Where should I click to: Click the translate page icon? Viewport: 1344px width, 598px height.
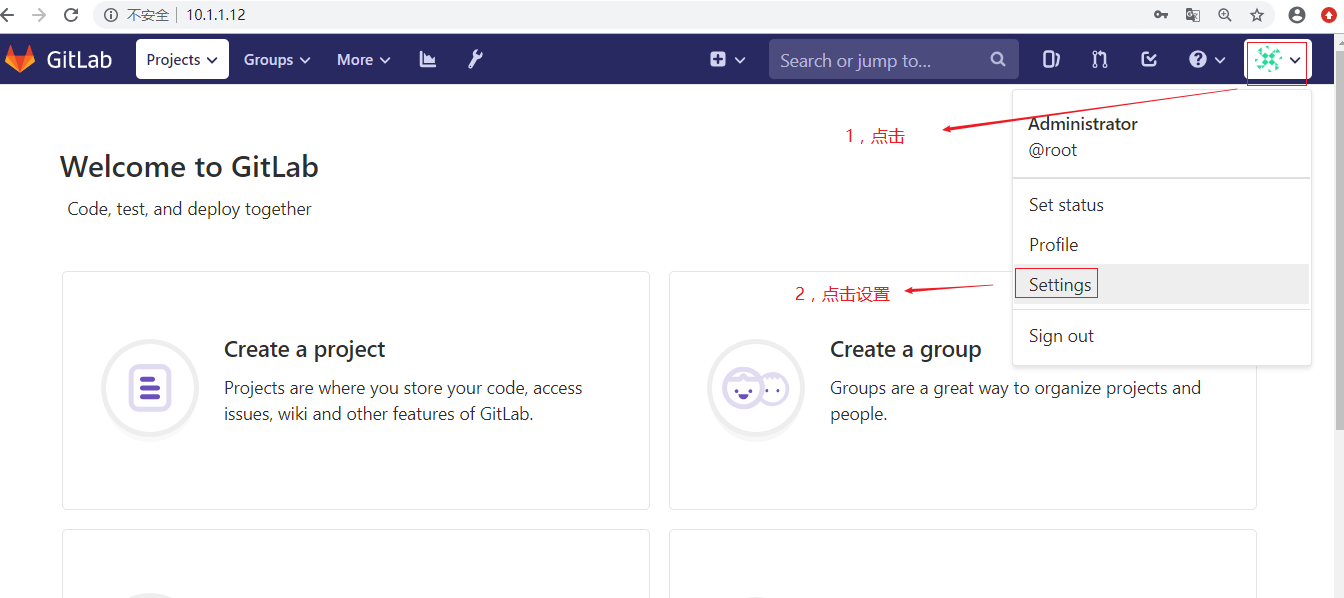(1193, 15)
